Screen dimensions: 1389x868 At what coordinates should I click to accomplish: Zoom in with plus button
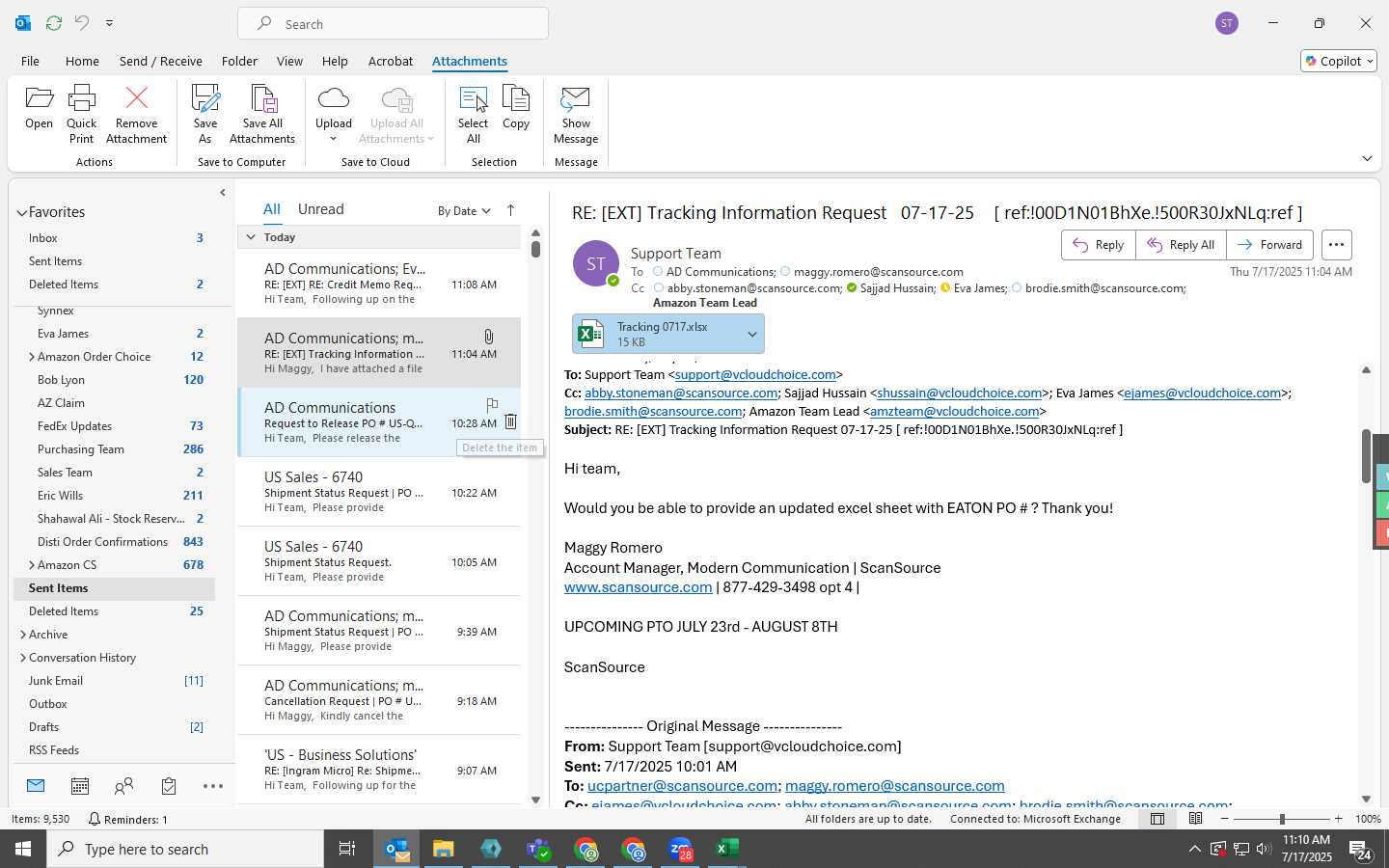1338,819
